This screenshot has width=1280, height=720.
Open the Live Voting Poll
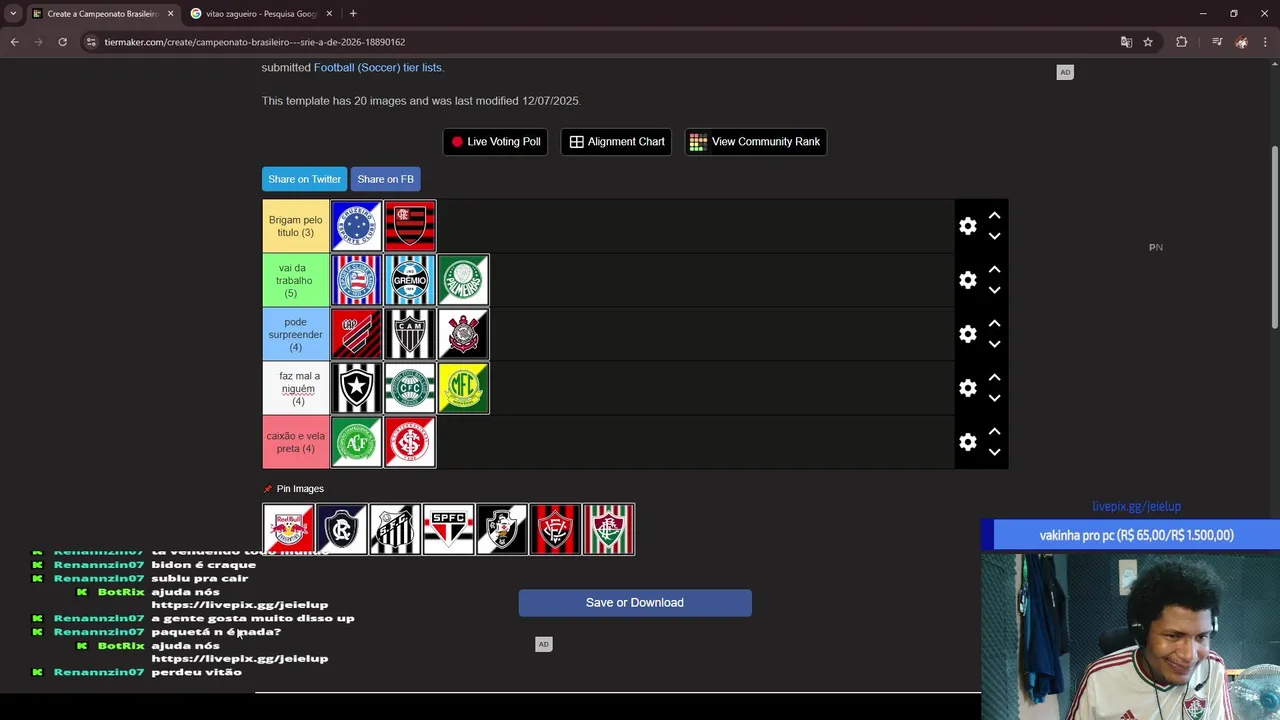coord(495,142)
